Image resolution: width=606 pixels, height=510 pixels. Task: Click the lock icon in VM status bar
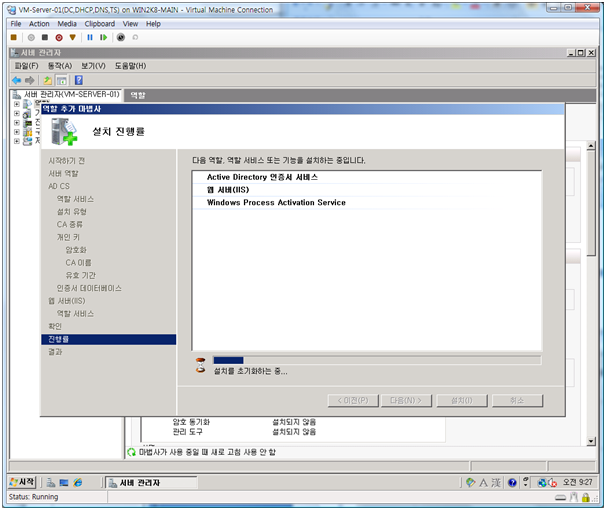586,498
